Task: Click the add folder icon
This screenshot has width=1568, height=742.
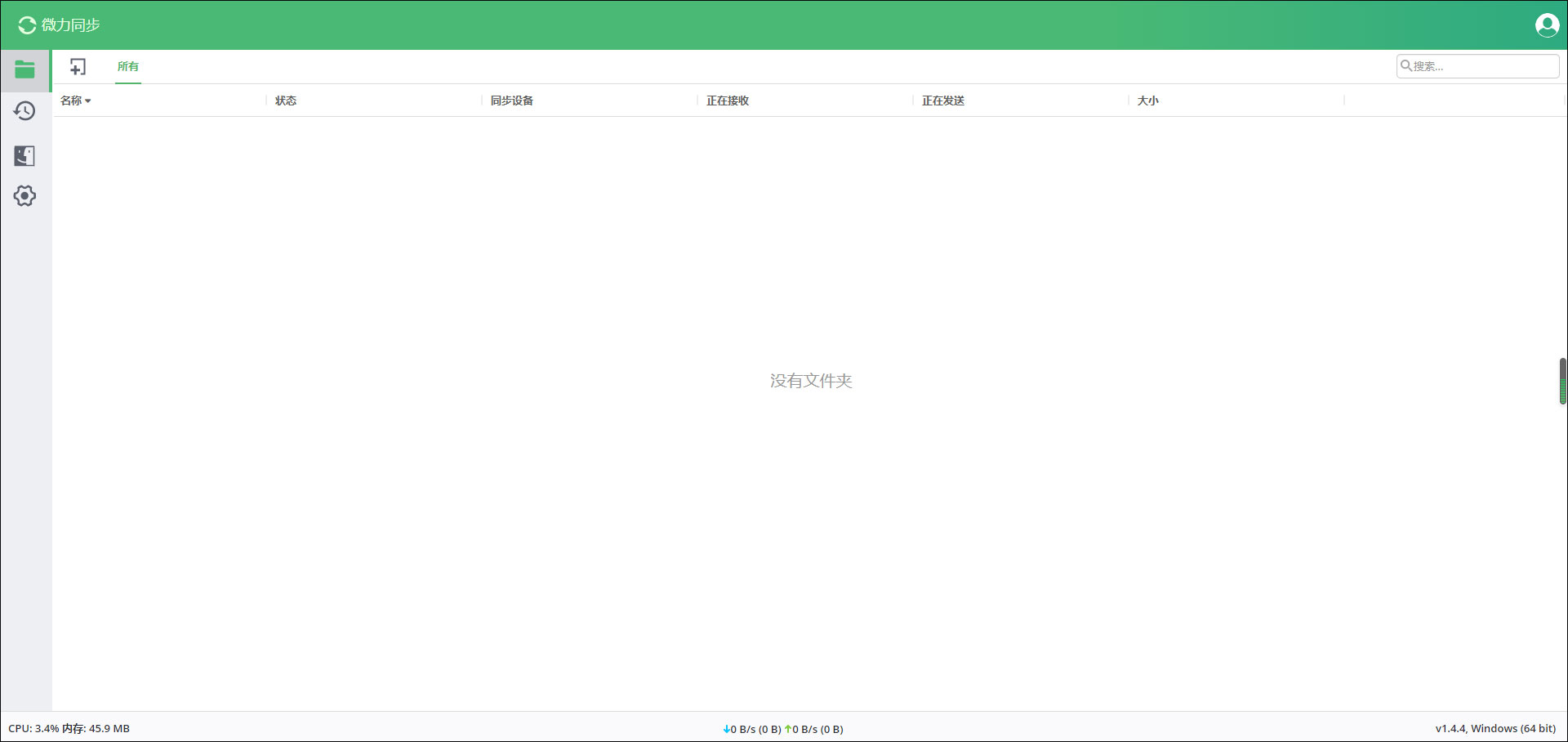Action: (78, 67)
